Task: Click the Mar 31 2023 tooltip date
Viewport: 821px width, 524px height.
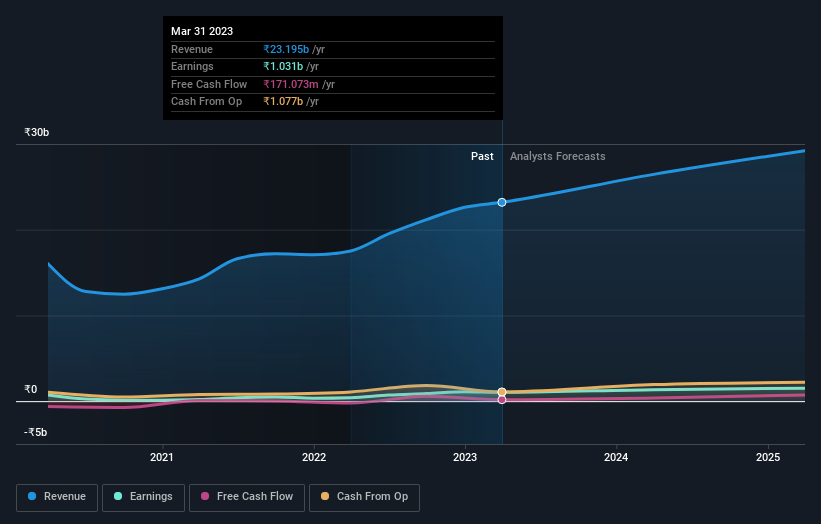Action: pyautogui.click(x=202, y=31)
